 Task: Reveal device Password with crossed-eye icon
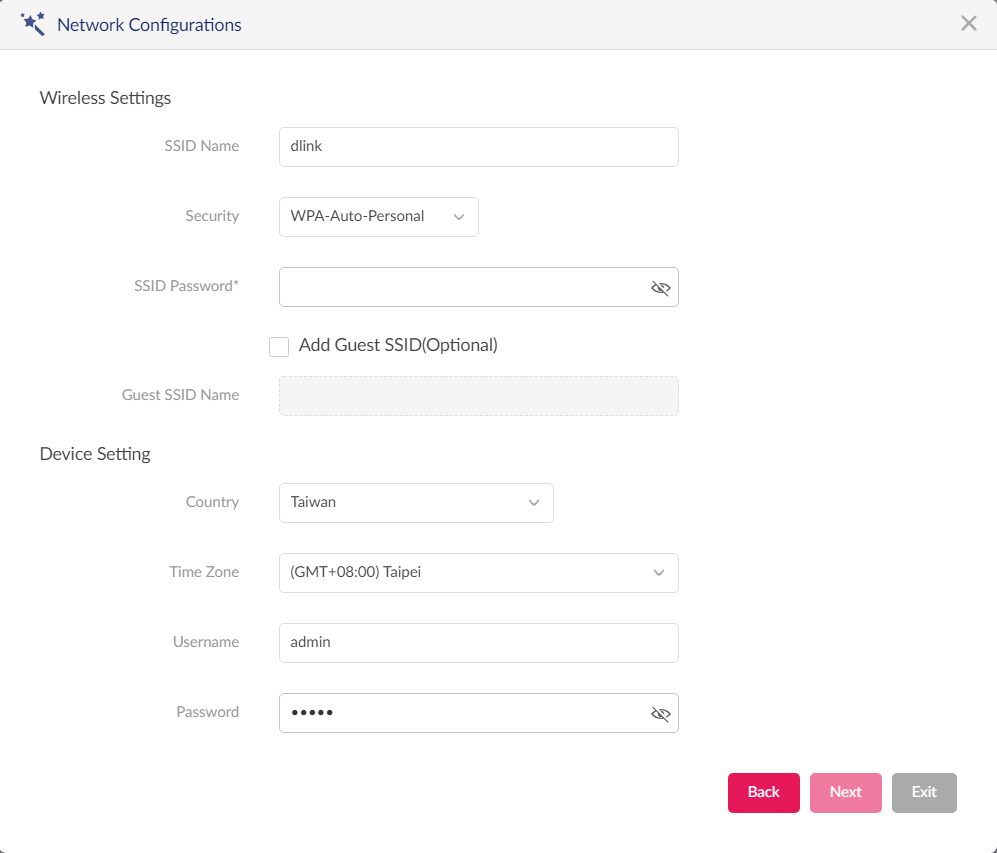point(661,714)
